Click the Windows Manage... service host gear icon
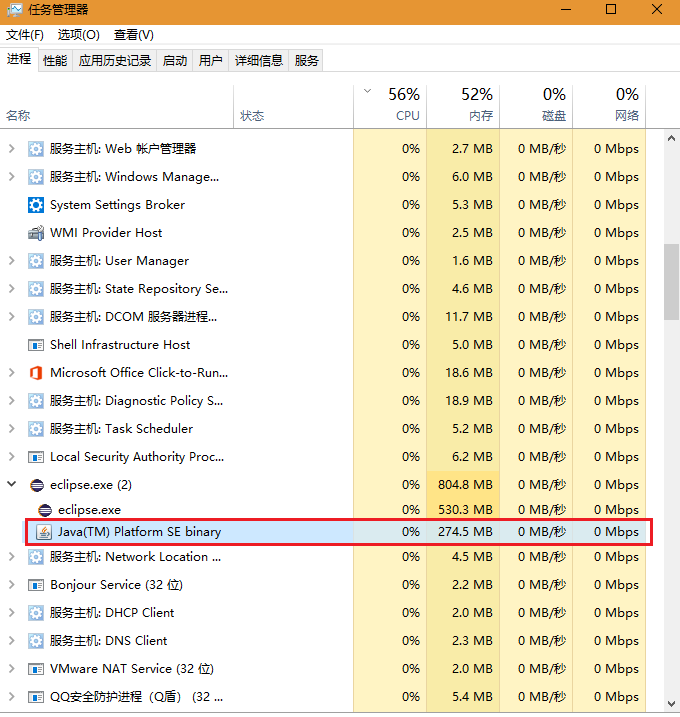680x717 pixels. click(x=36, y=177)
